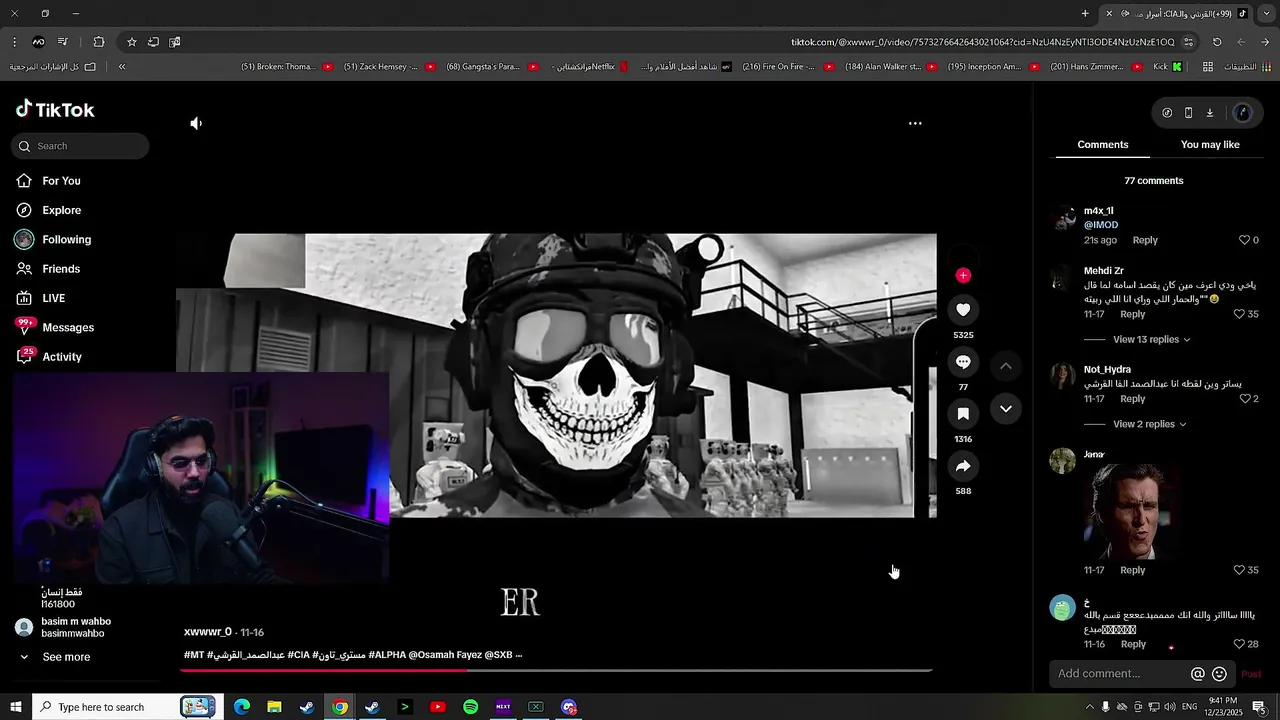Like Jana's comment heart icon

pos(1238,570)
